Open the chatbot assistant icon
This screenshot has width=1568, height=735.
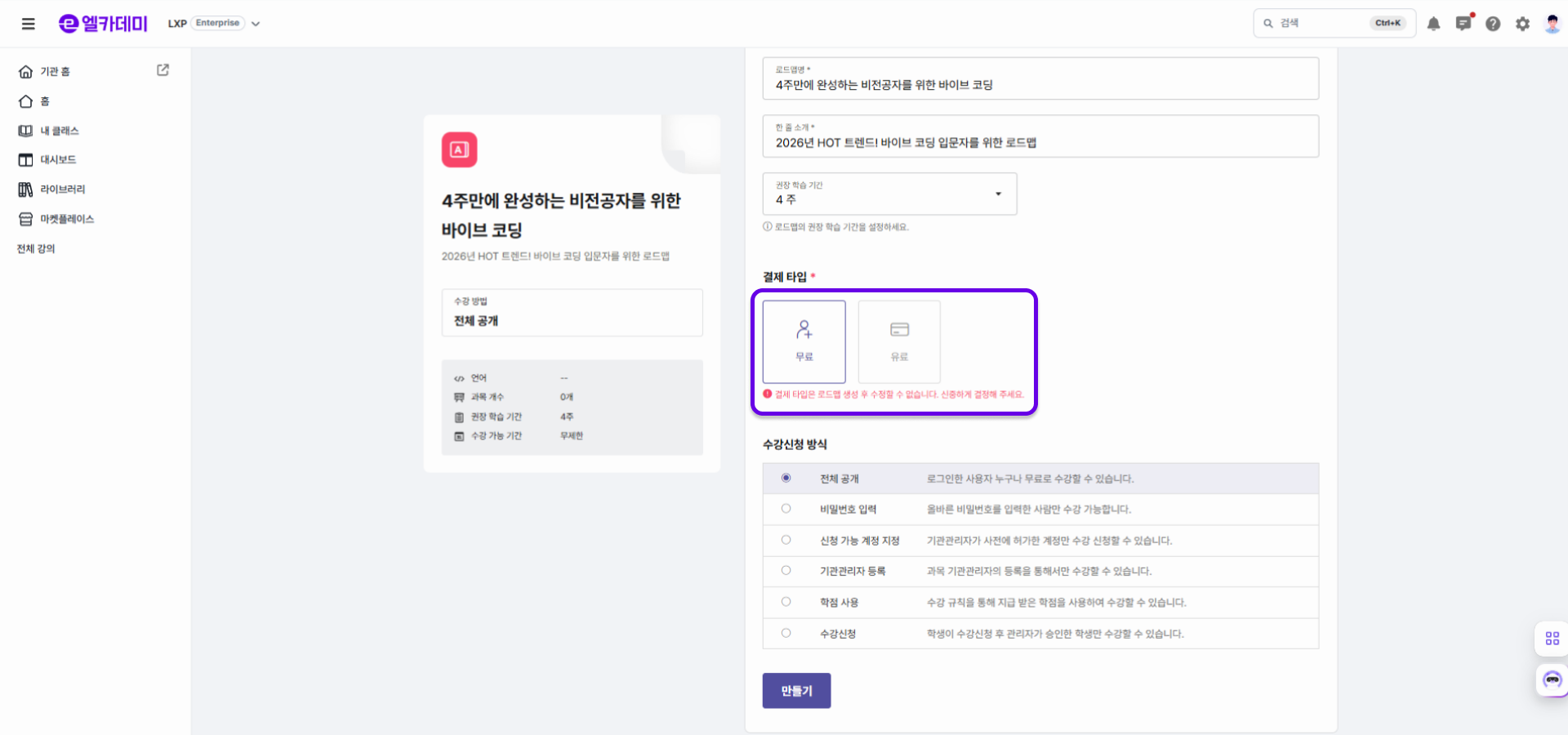click(1552, 679)
